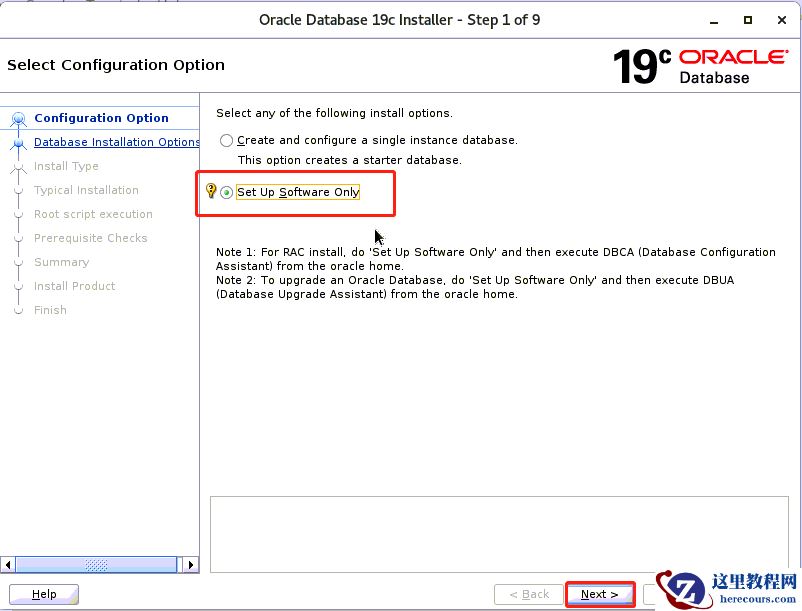Image resolution: width=802 pixels, height=611 pixels.
Task: Click the Summary step in sidebar
Action: (61, 262)
